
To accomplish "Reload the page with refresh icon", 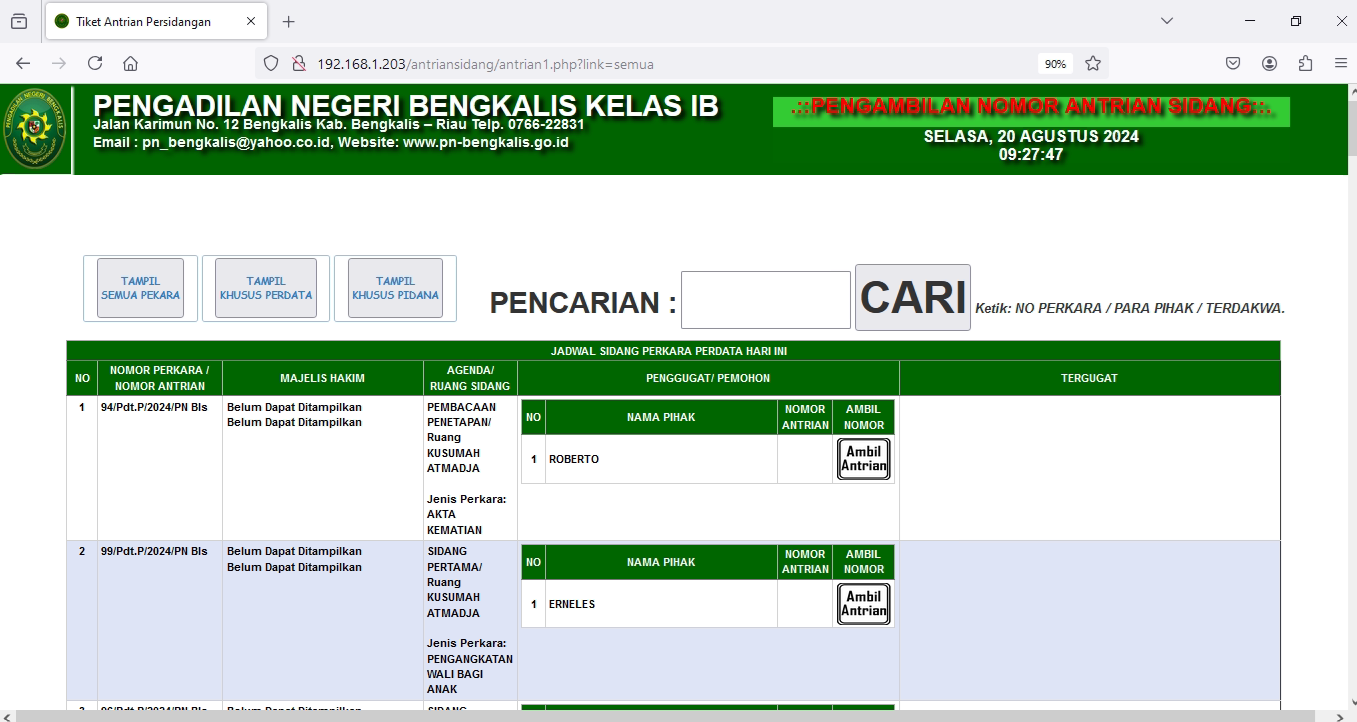I will [x=95, y=63].
